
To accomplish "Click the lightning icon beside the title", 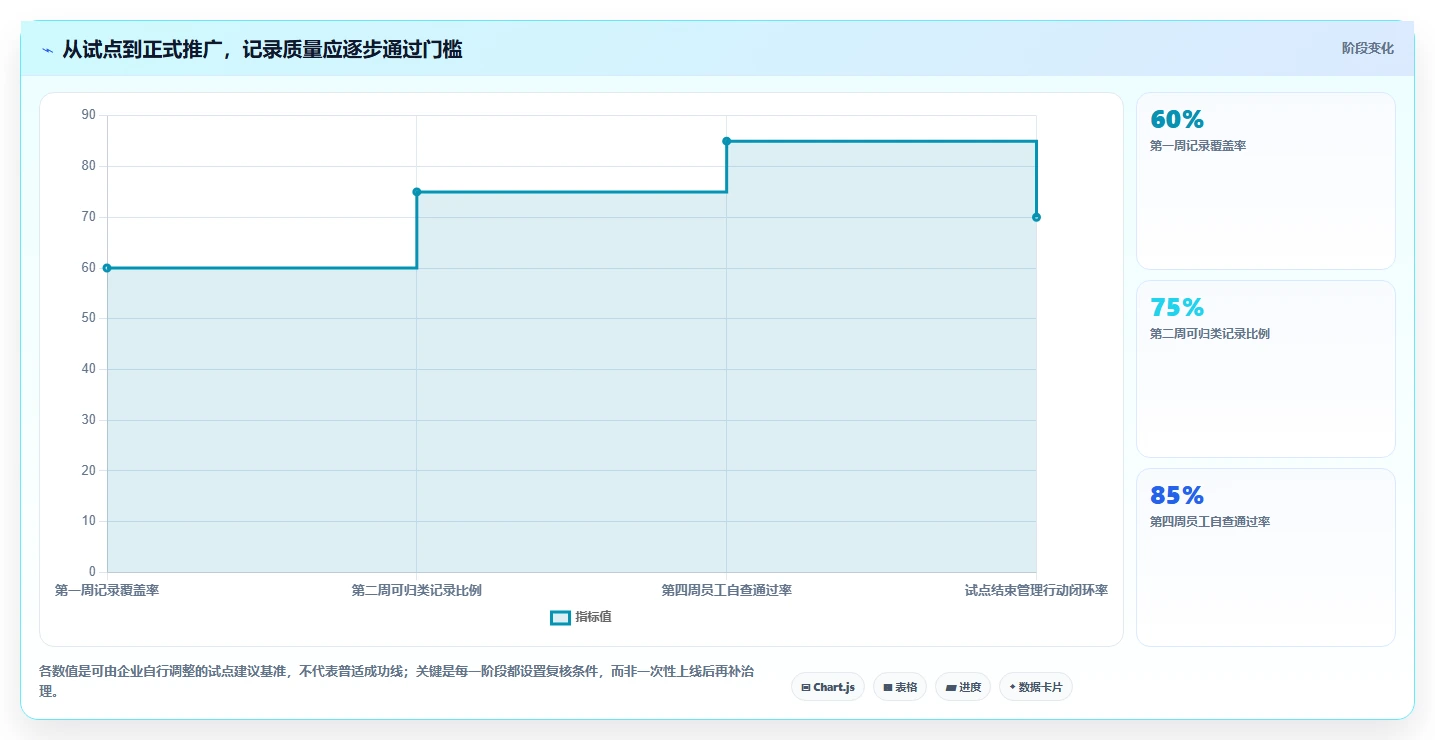I will coord(47,50).
